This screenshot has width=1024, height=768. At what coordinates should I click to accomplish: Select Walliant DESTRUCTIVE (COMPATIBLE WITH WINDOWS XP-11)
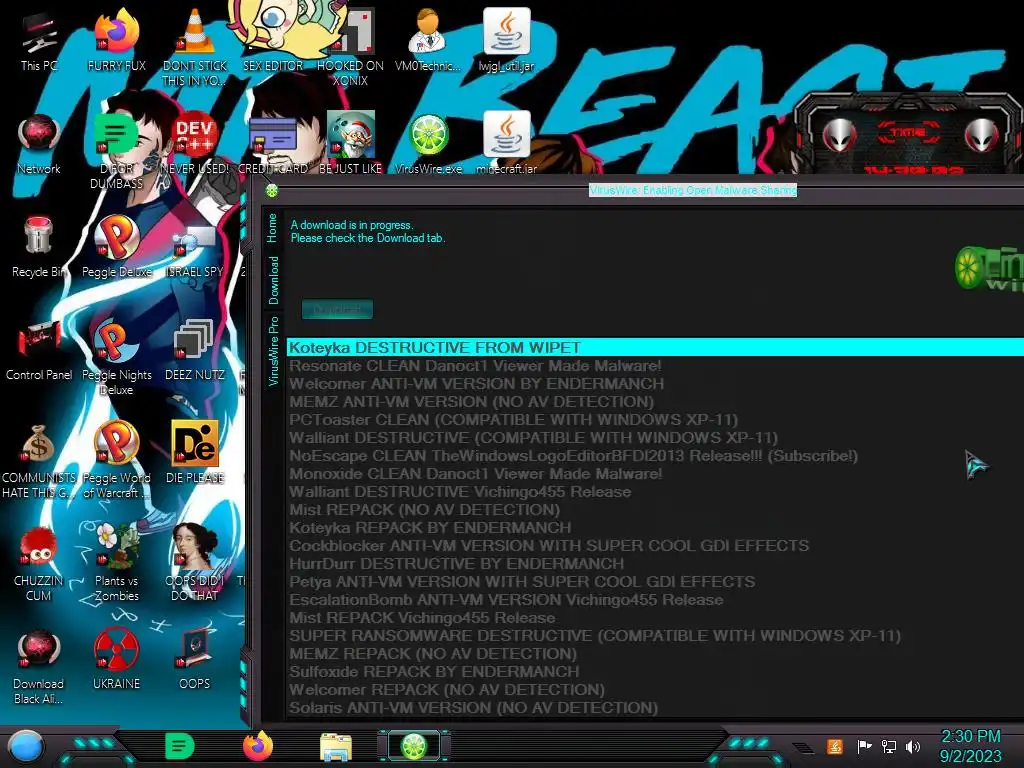tap(655, 438)
